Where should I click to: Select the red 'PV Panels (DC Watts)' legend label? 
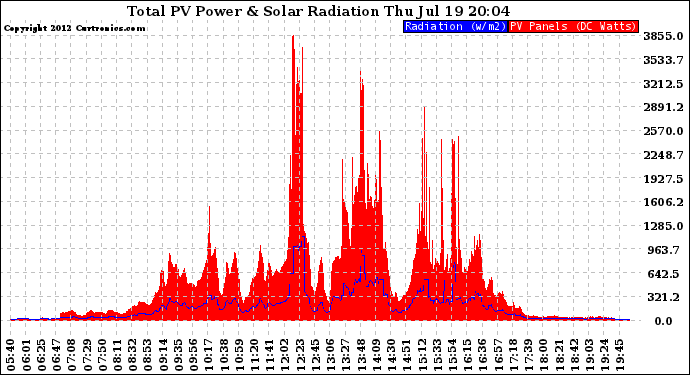click(573, 26)
